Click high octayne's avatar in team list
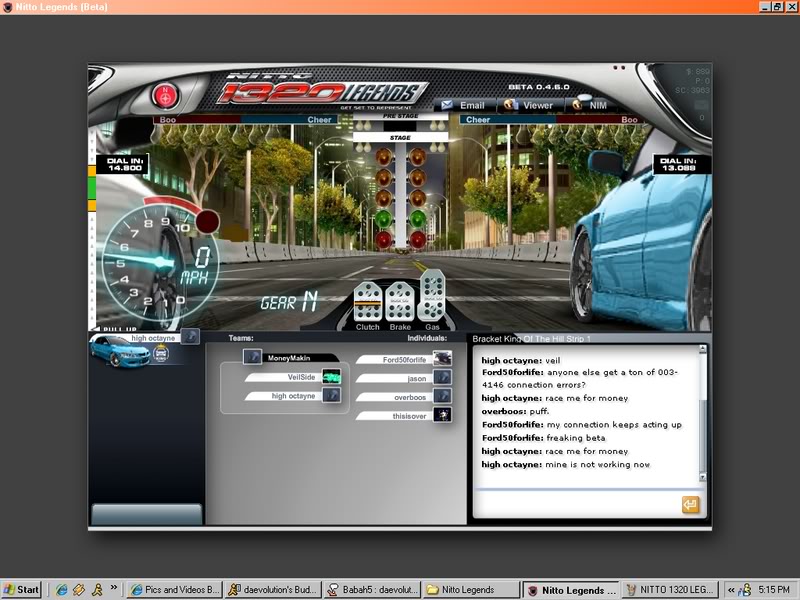This screenshot has height=600, width=800. [332, 395]
